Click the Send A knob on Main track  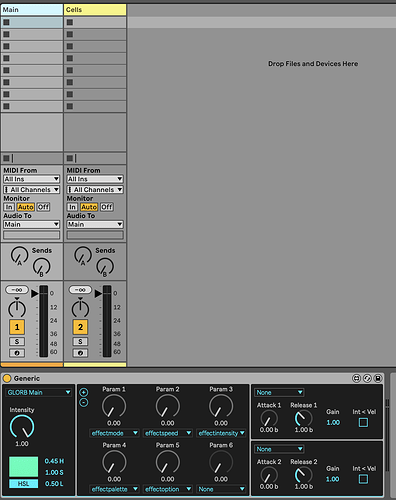pos(19,256)
